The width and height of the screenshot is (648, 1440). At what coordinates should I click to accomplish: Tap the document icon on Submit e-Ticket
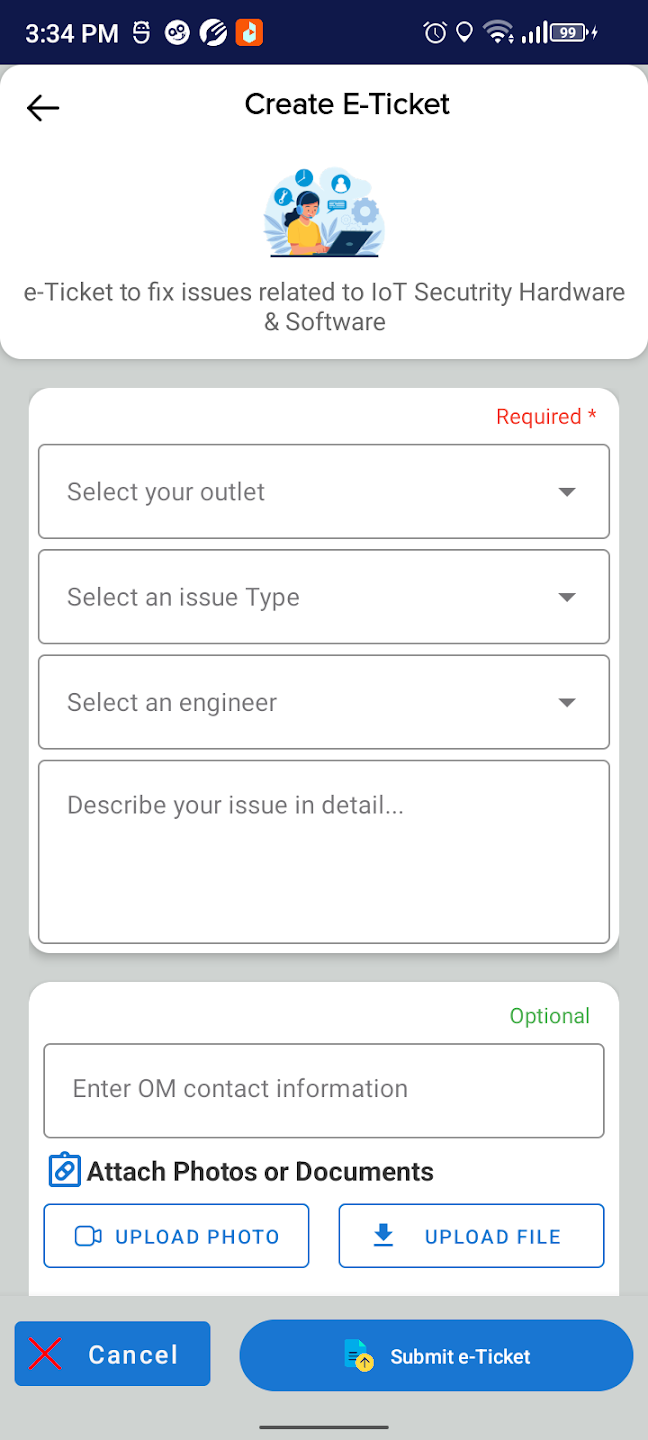click(x=358, y=1356)
